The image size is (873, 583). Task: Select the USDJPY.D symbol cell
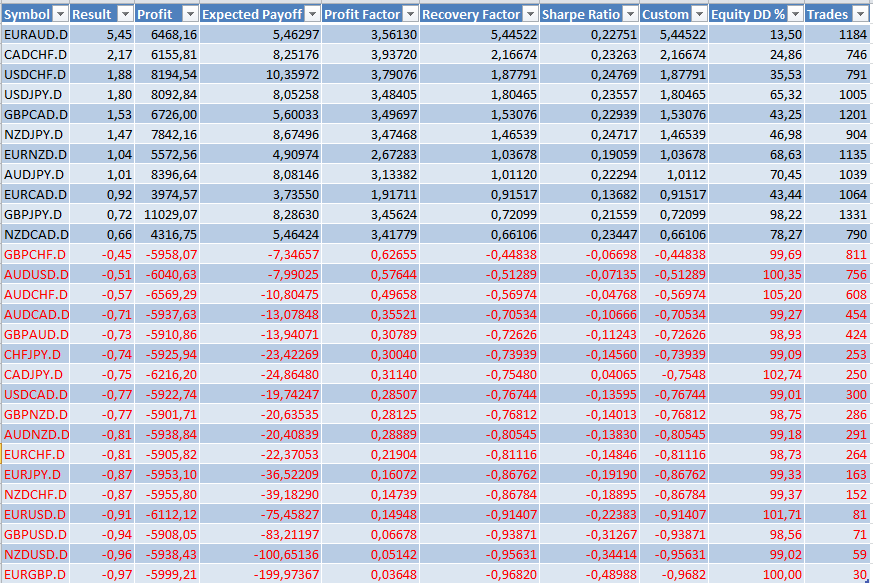coord(35,95)
